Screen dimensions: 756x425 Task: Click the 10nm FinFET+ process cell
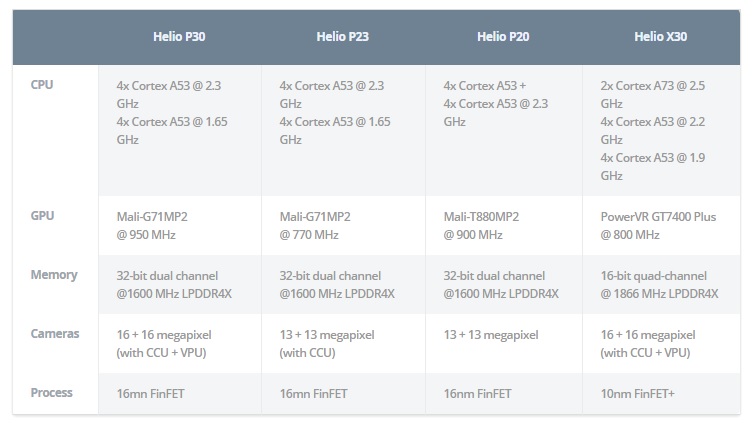point(637,394)
